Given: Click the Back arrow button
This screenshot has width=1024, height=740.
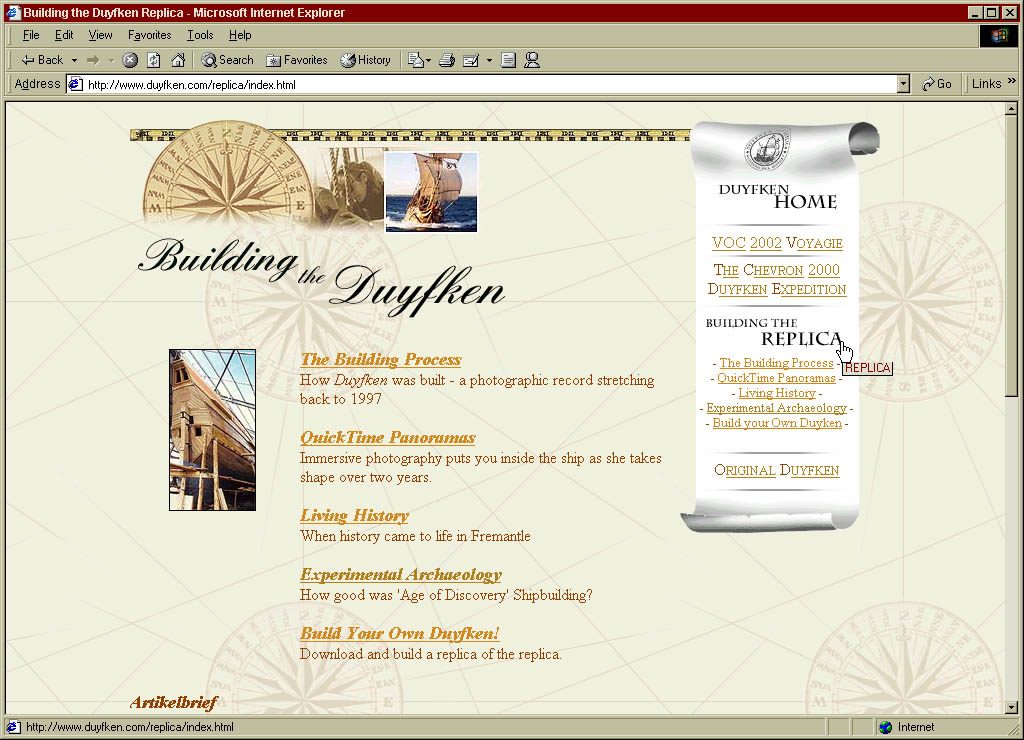Looking at the screenshot, I should [42, 60].
